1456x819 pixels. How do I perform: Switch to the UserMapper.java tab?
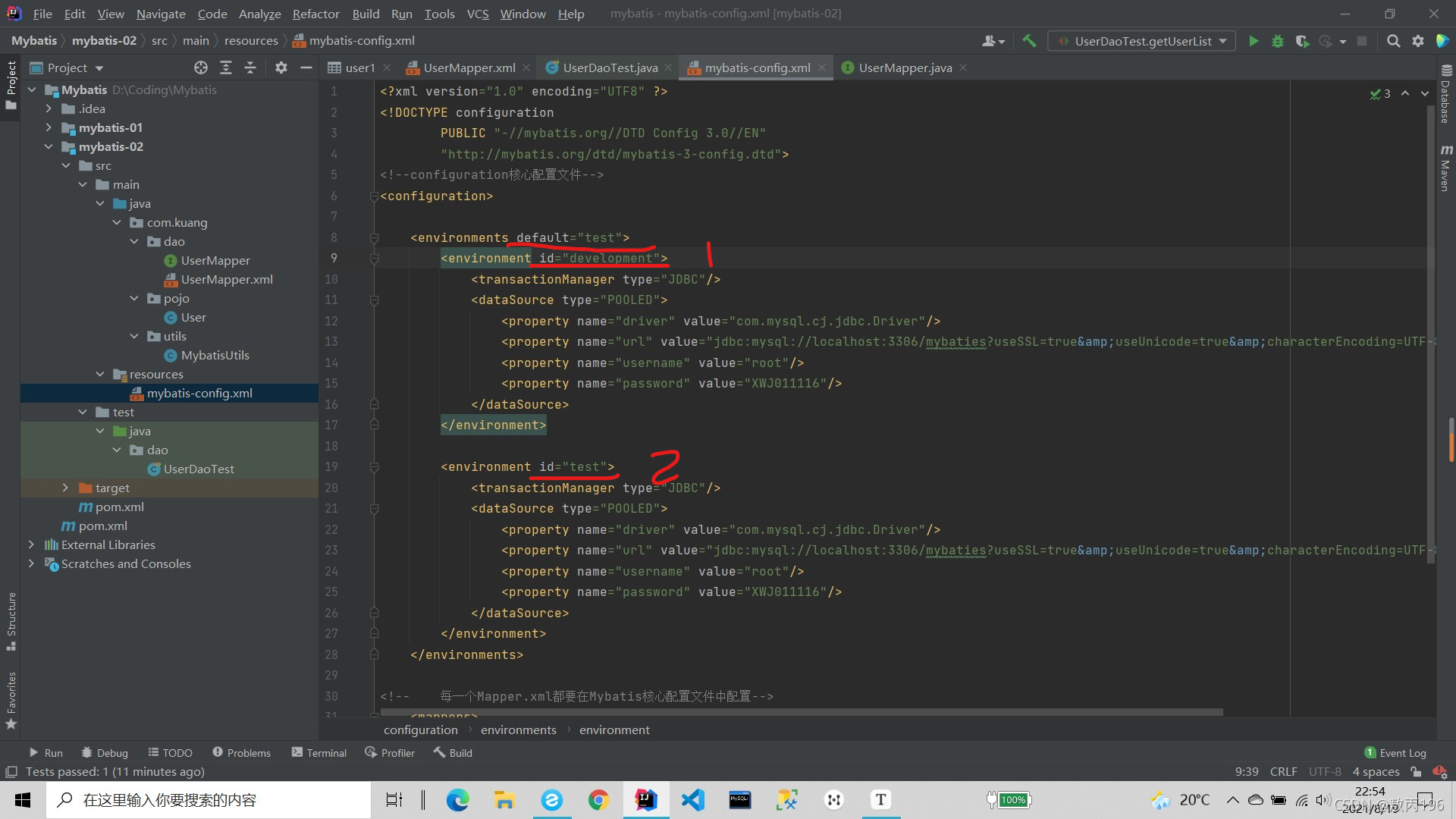point(905,67)
